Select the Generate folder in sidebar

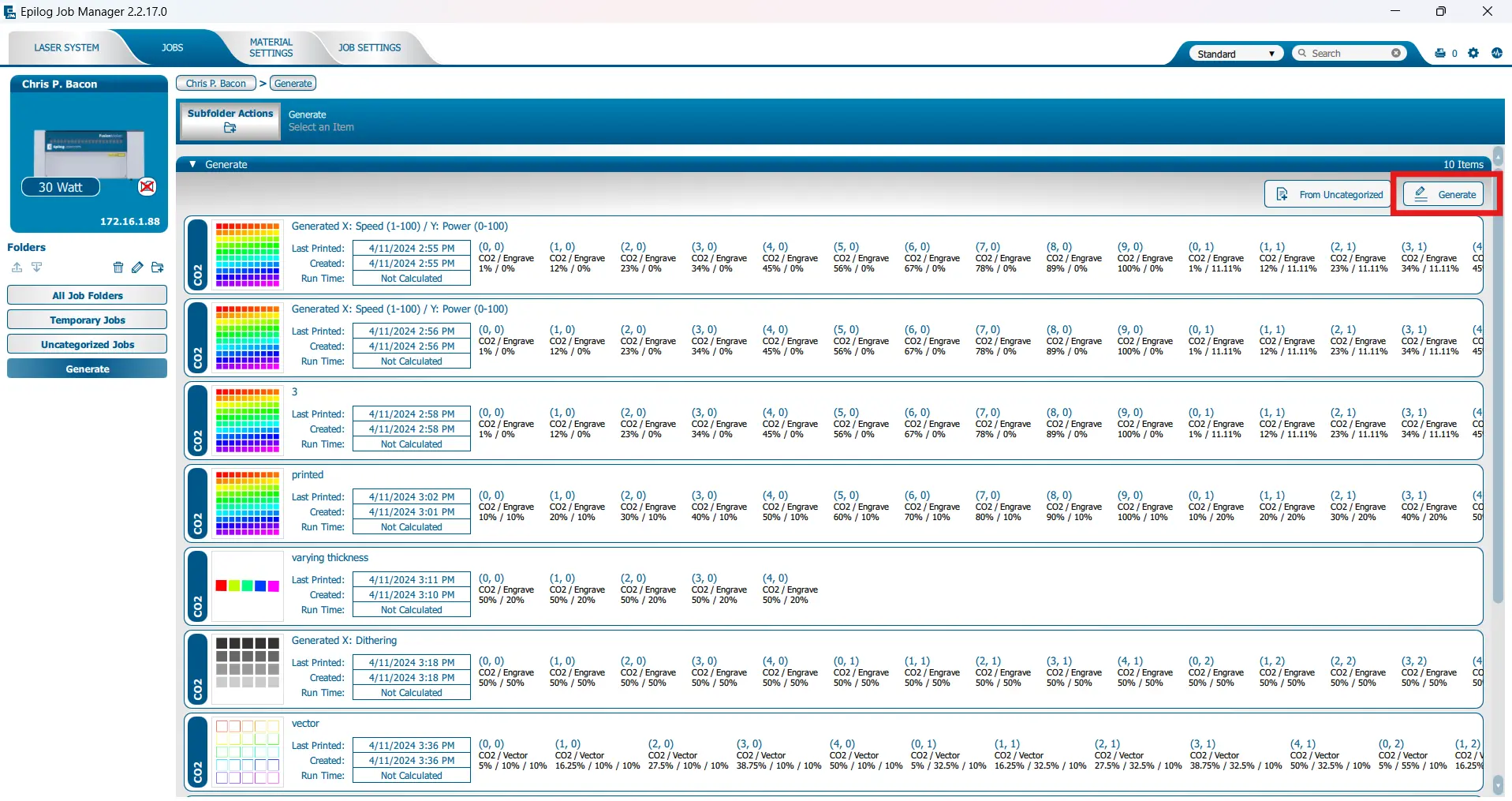tap(87, 369)
